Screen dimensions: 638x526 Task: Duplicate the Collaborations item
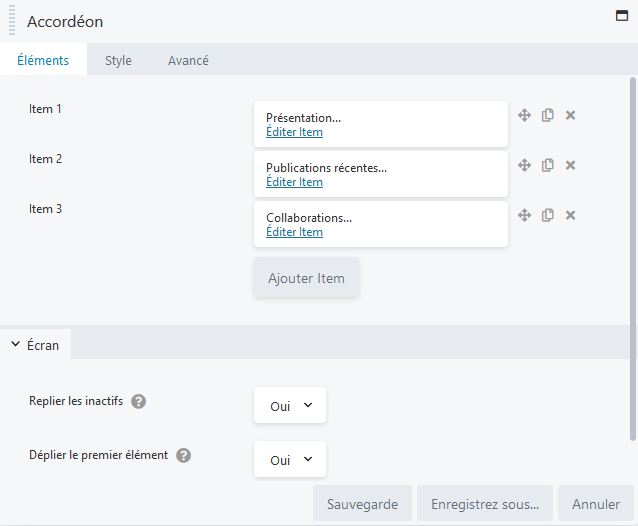548,215
